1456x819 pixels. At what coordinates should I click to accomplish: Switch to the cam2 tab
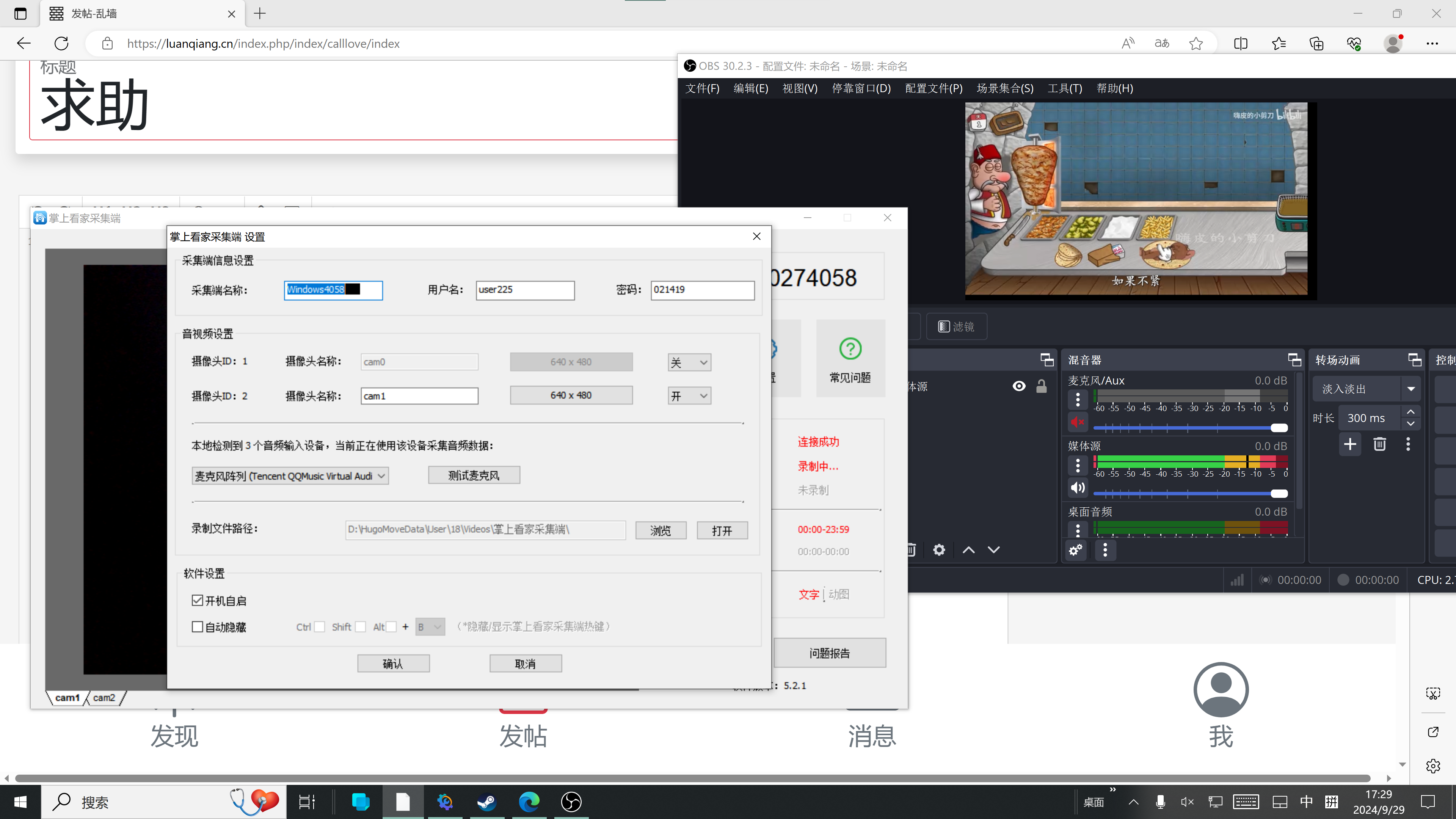(x=104, y=698)
